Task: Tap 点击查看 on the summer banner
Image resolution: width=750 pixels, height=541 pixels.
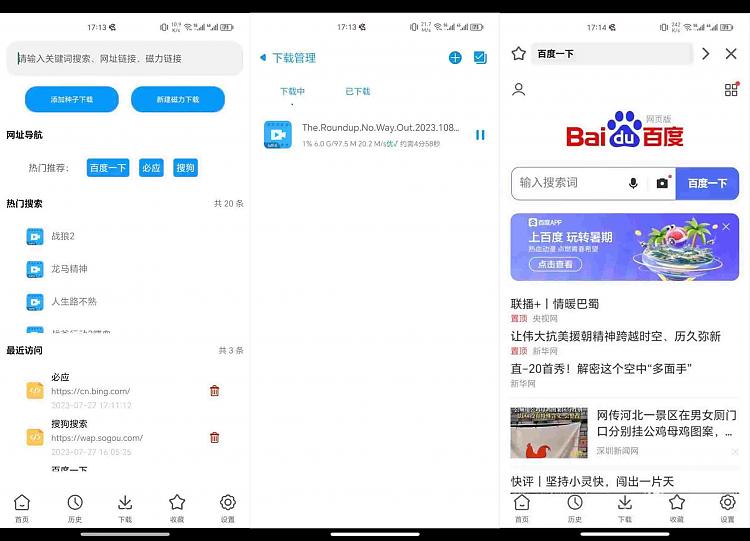Action: 555,265
